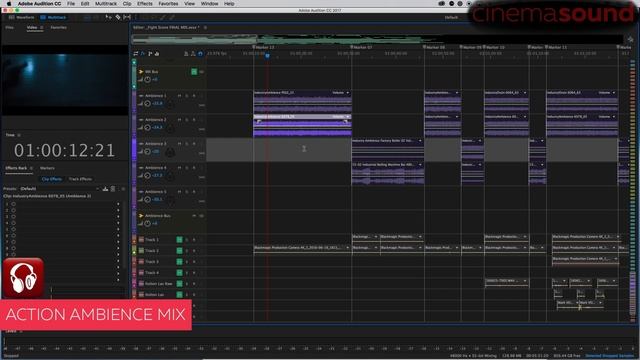640x360 pixels.
Task: Delete the effects preset trash icon
Action: 113,189
